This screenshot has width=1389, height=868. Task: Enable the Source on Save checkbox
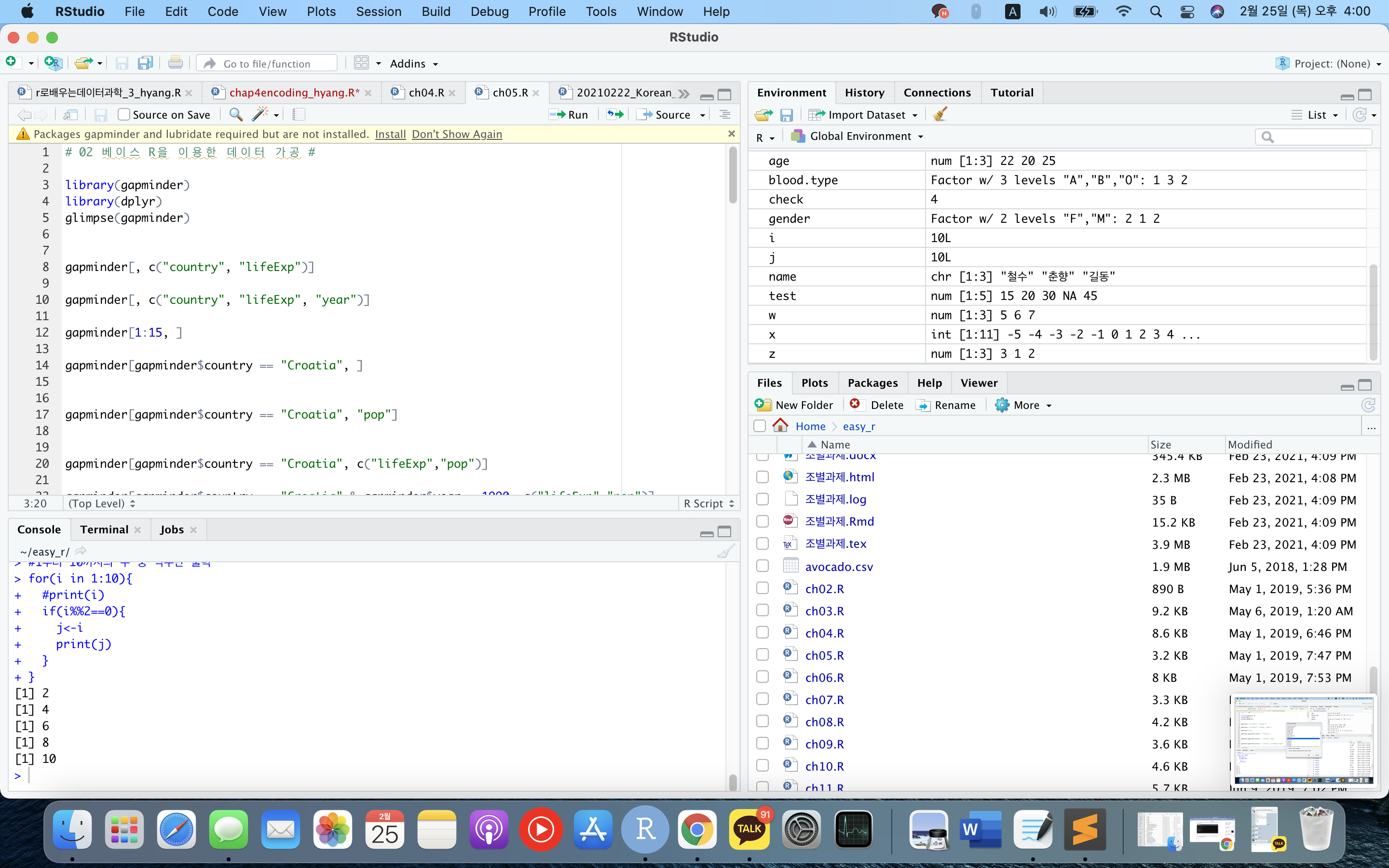[x=123, y=114]
